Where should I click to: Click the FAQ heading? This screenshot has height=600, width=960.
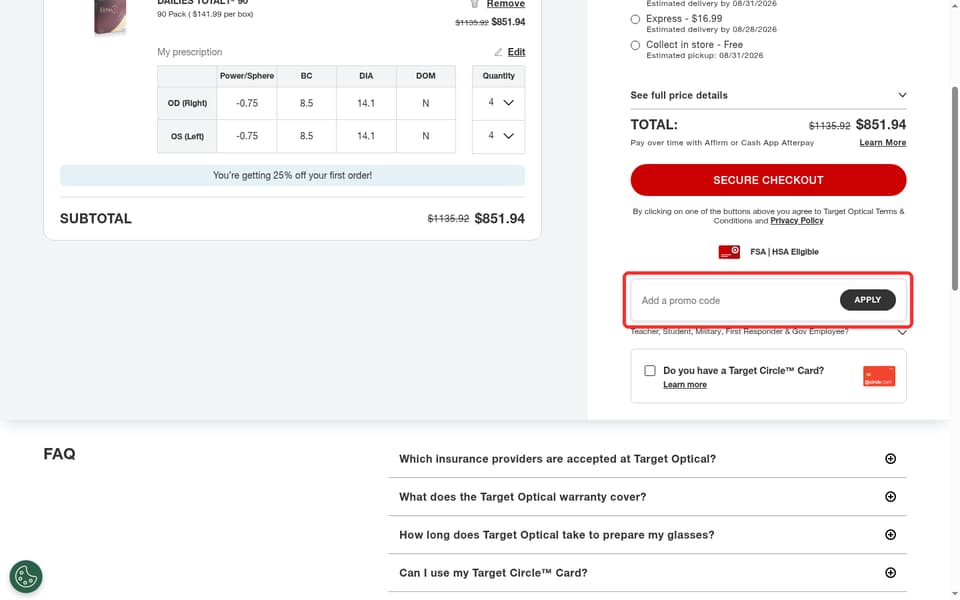(59, 454)
